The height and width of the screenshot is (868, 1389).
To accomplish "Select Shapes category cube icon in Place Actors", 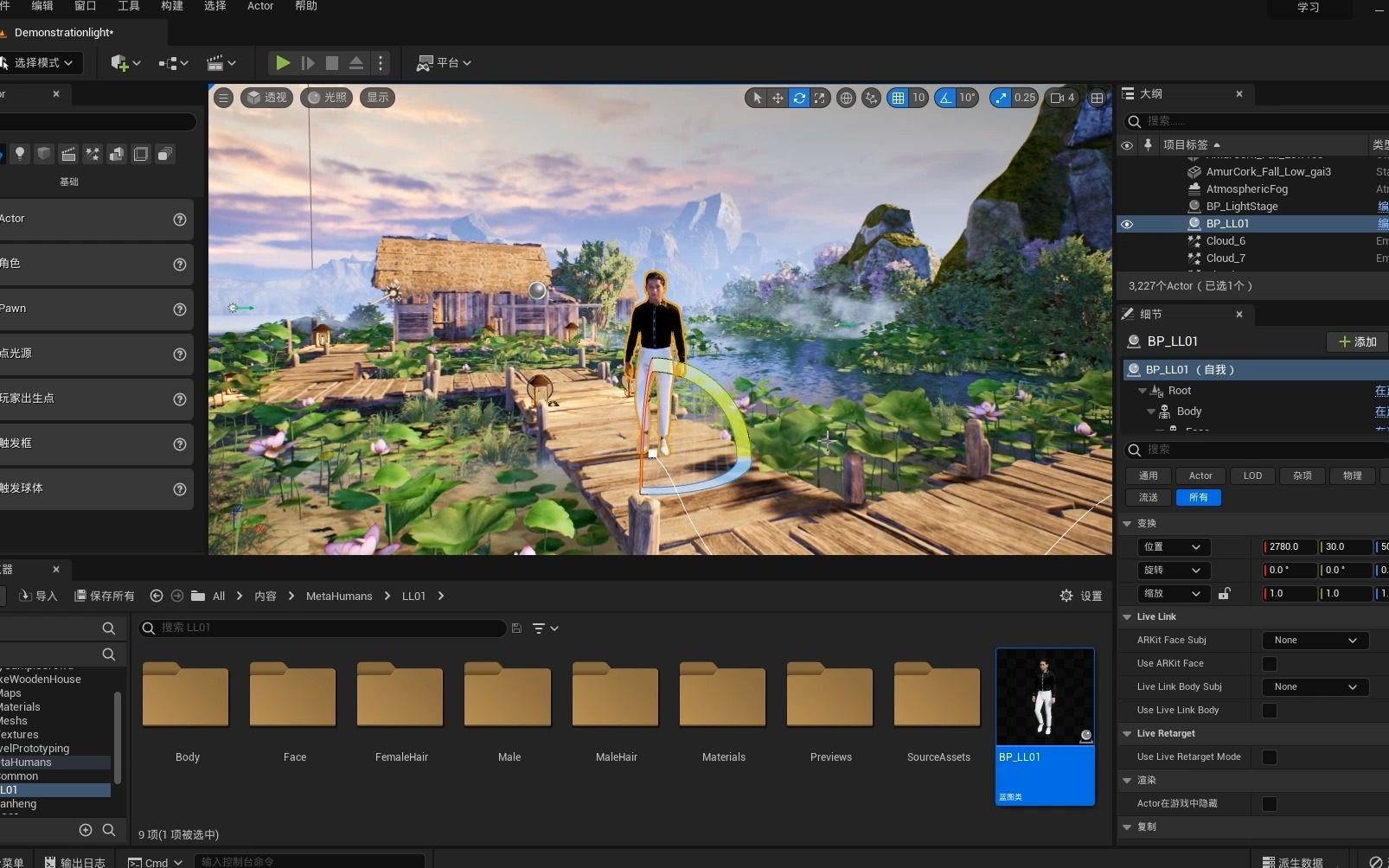I will (x=44, y=154).
